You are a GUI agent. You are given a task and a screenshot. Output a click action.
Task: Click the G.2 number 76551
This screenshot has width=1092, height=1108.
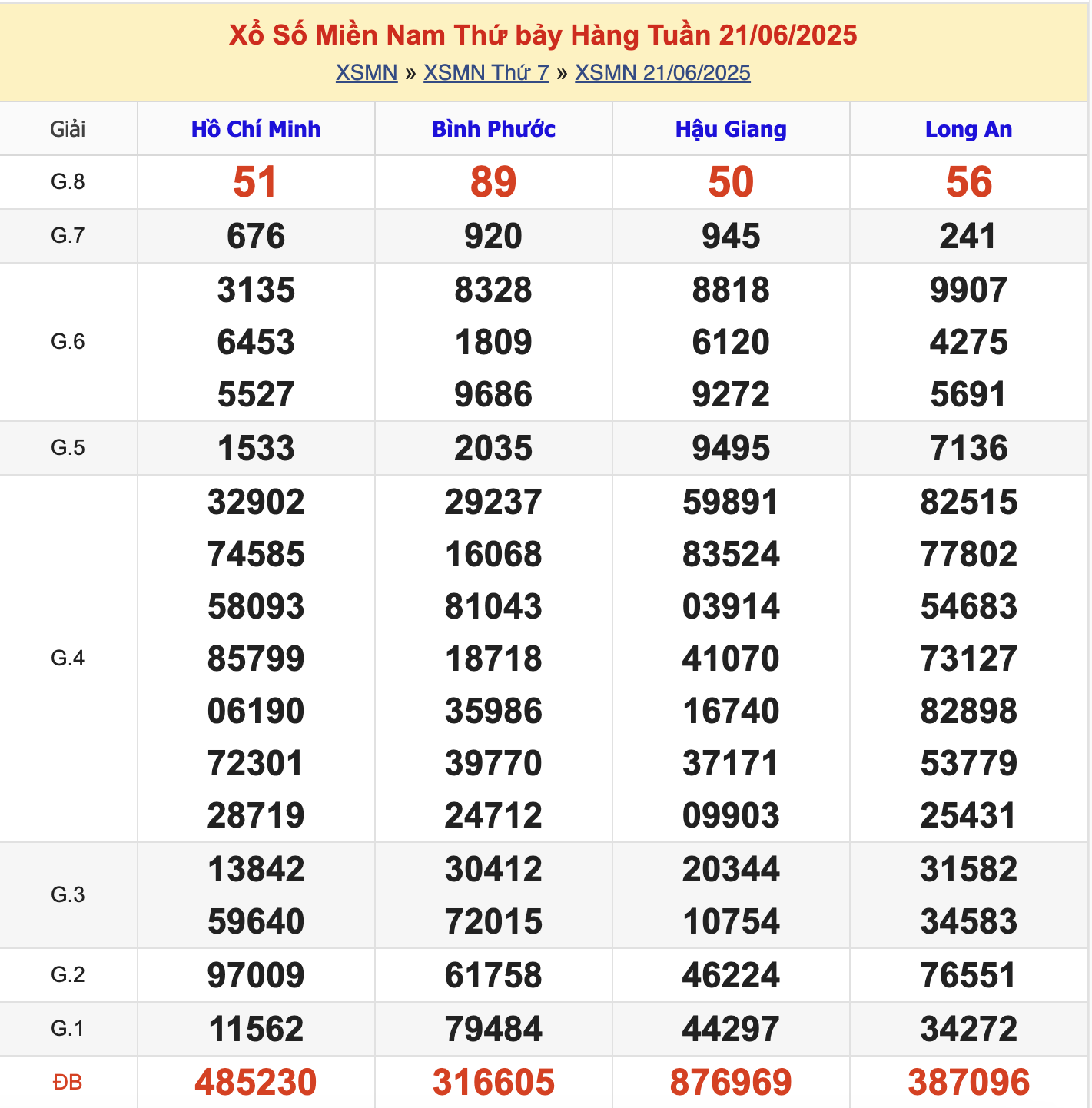pos(968,976)
